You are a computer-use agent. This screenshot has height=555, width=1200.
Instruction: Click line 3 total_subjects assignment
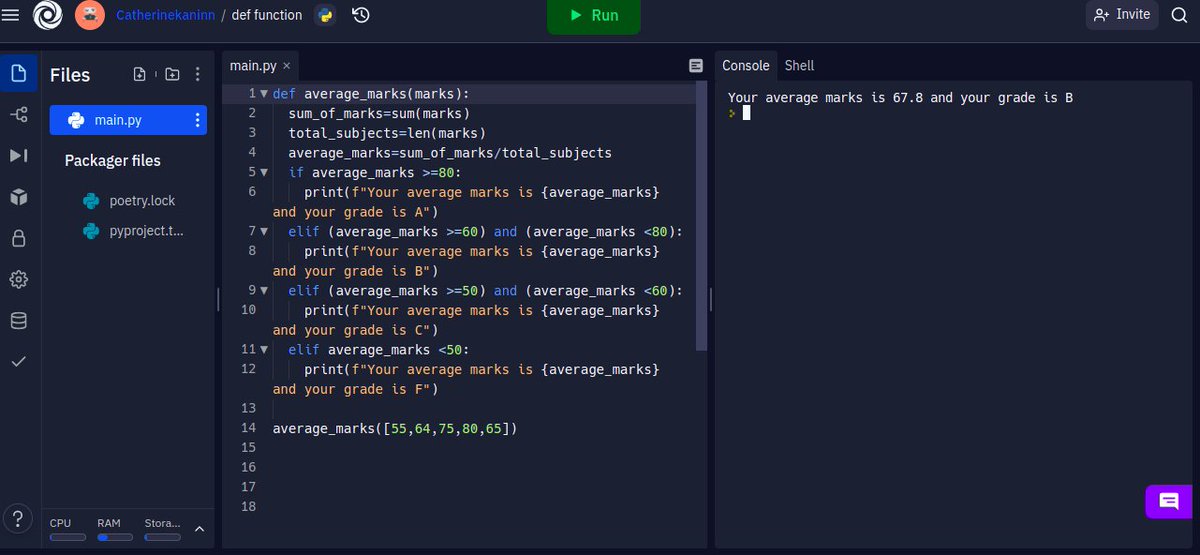(x=387, y=133)
